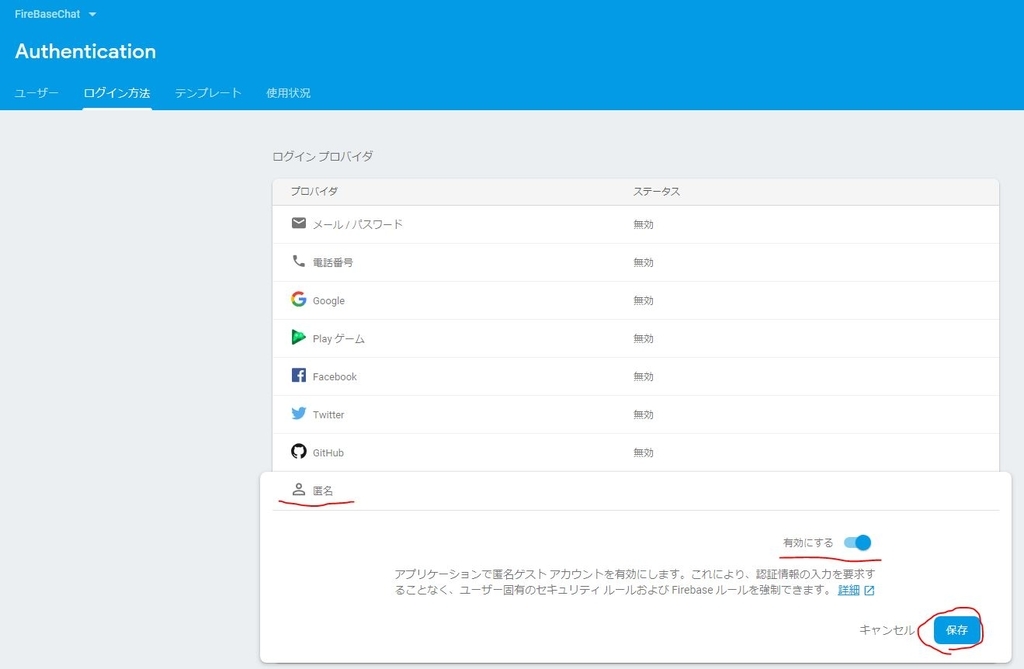Select the Play ゲーム provider label

tap(338, 338)
